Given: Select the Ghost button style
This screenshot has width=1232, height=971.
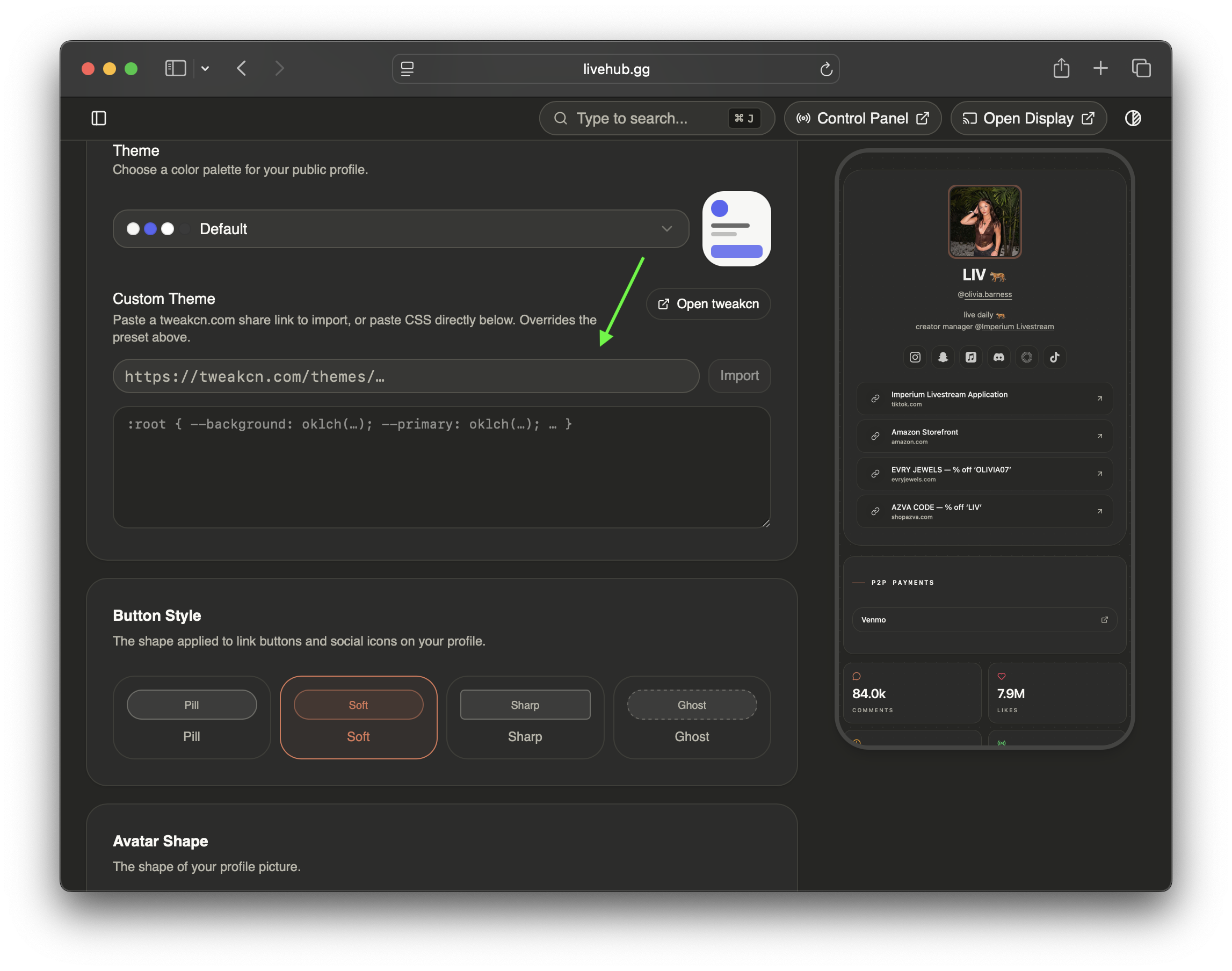Looking at the screenshot, I should (x=691, y=717).
